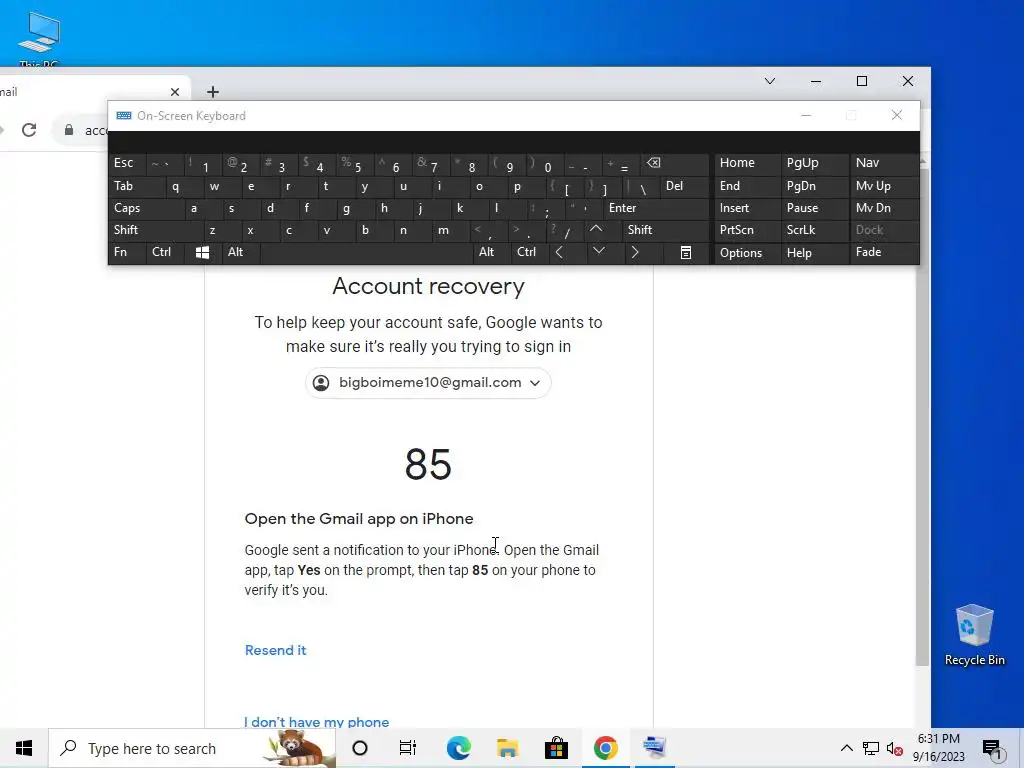Click the Home key on keyboard
This screenshot has height=768, width=1024.
click(x=748, y=163)
